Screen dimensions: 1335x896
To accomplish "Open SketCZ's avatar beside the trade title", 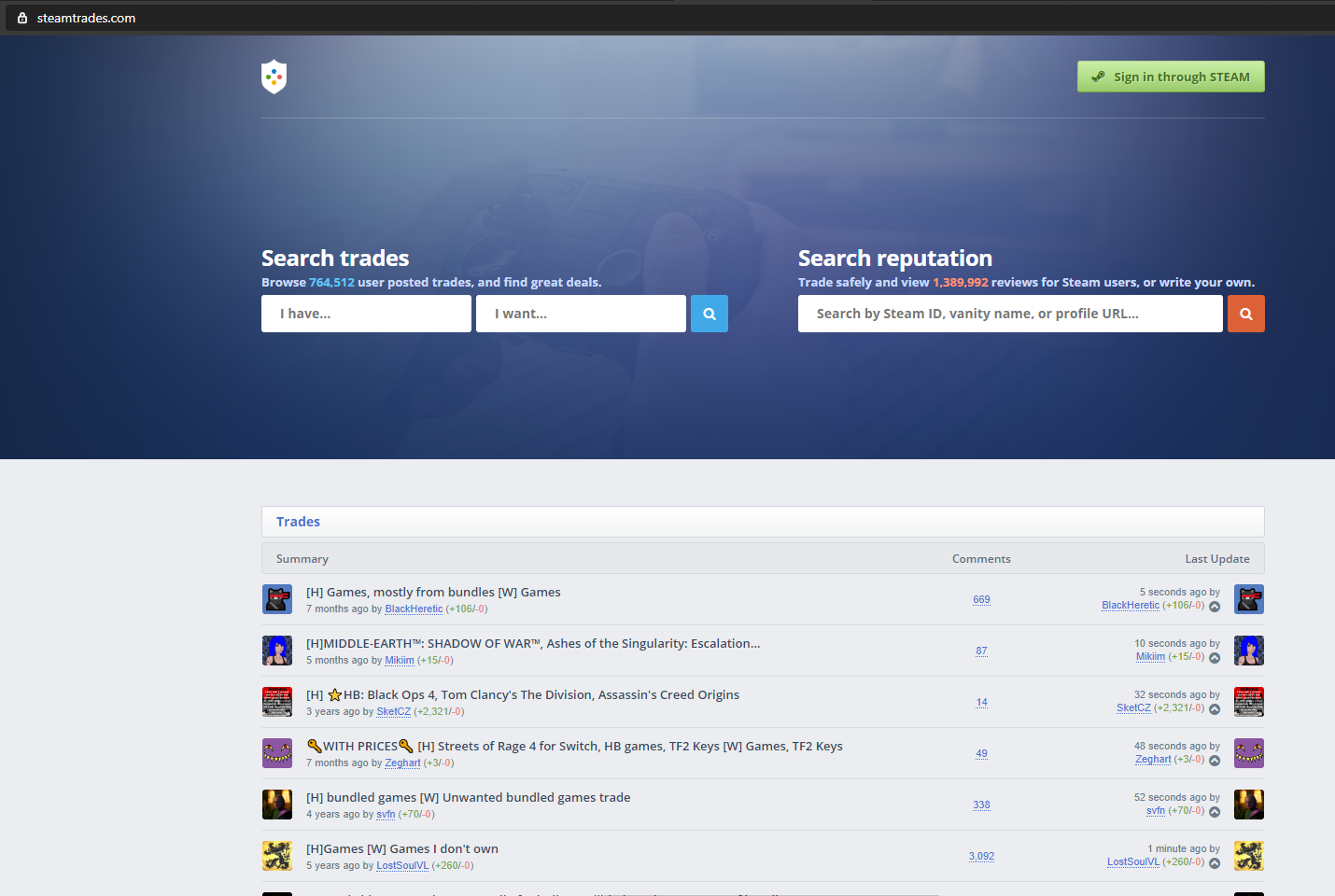I will (277, 702).
